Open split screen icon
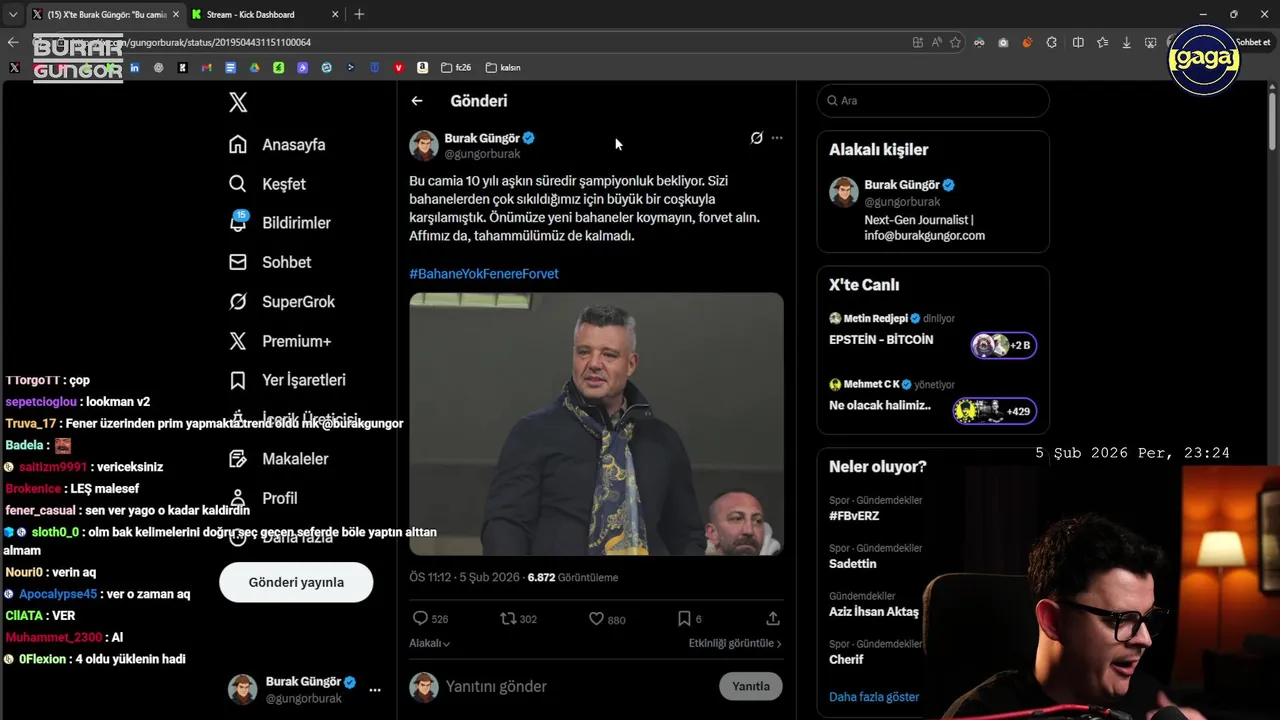The image size is (1280, 720). pos(1078,42)
